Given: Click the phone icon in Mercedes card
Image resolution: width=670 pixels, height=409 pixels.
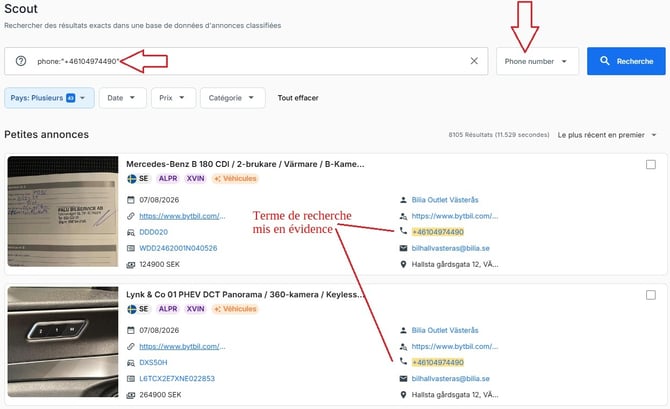Looking at the screenshot, I should point(403,231).
